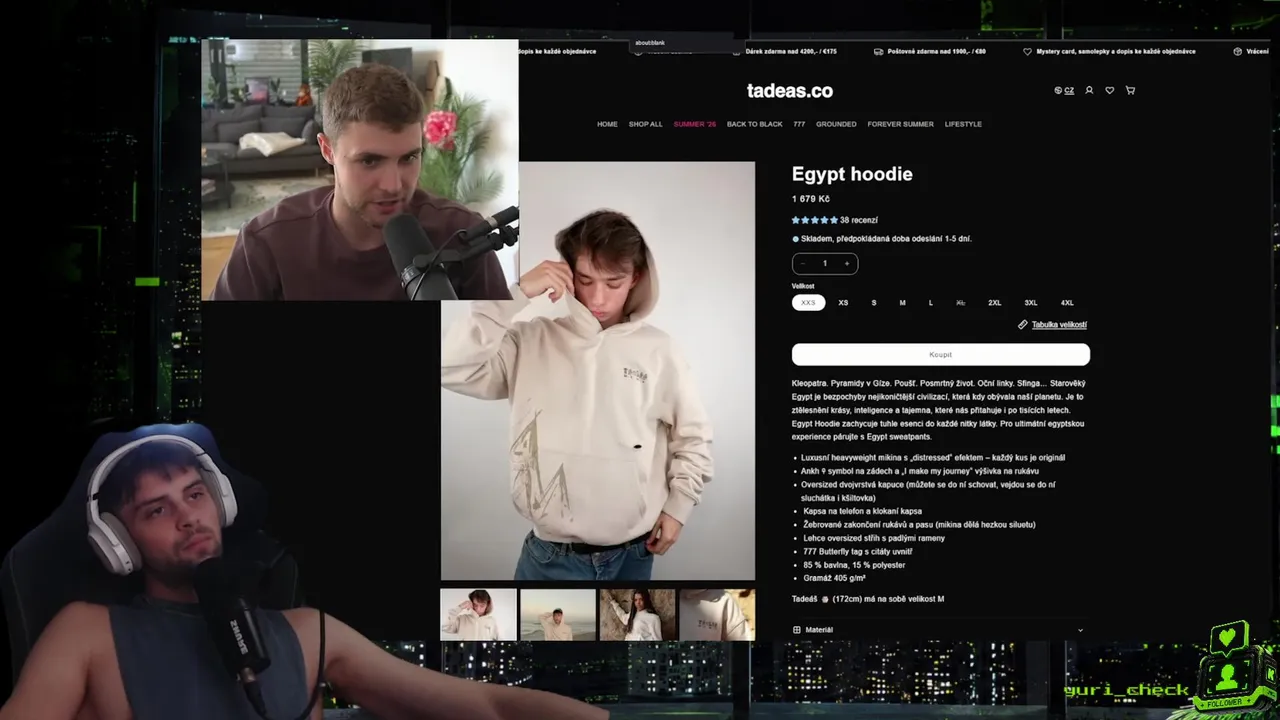
Task: Select third thumbnail with woman by rock
Action: [x=638, y=615]
